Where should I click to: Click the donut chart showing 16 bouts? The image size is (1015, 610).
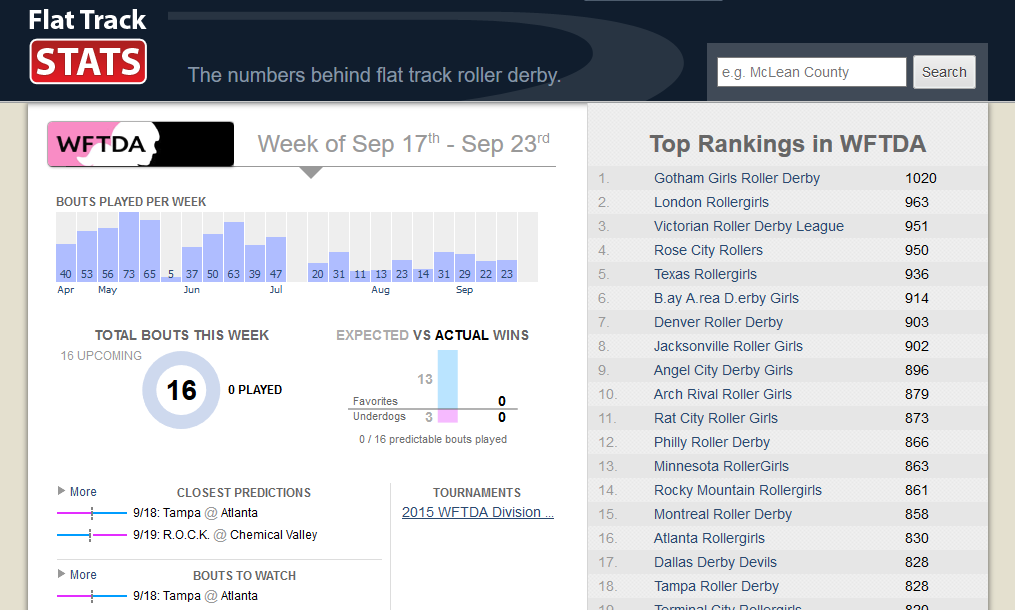[x=181, y=390]
